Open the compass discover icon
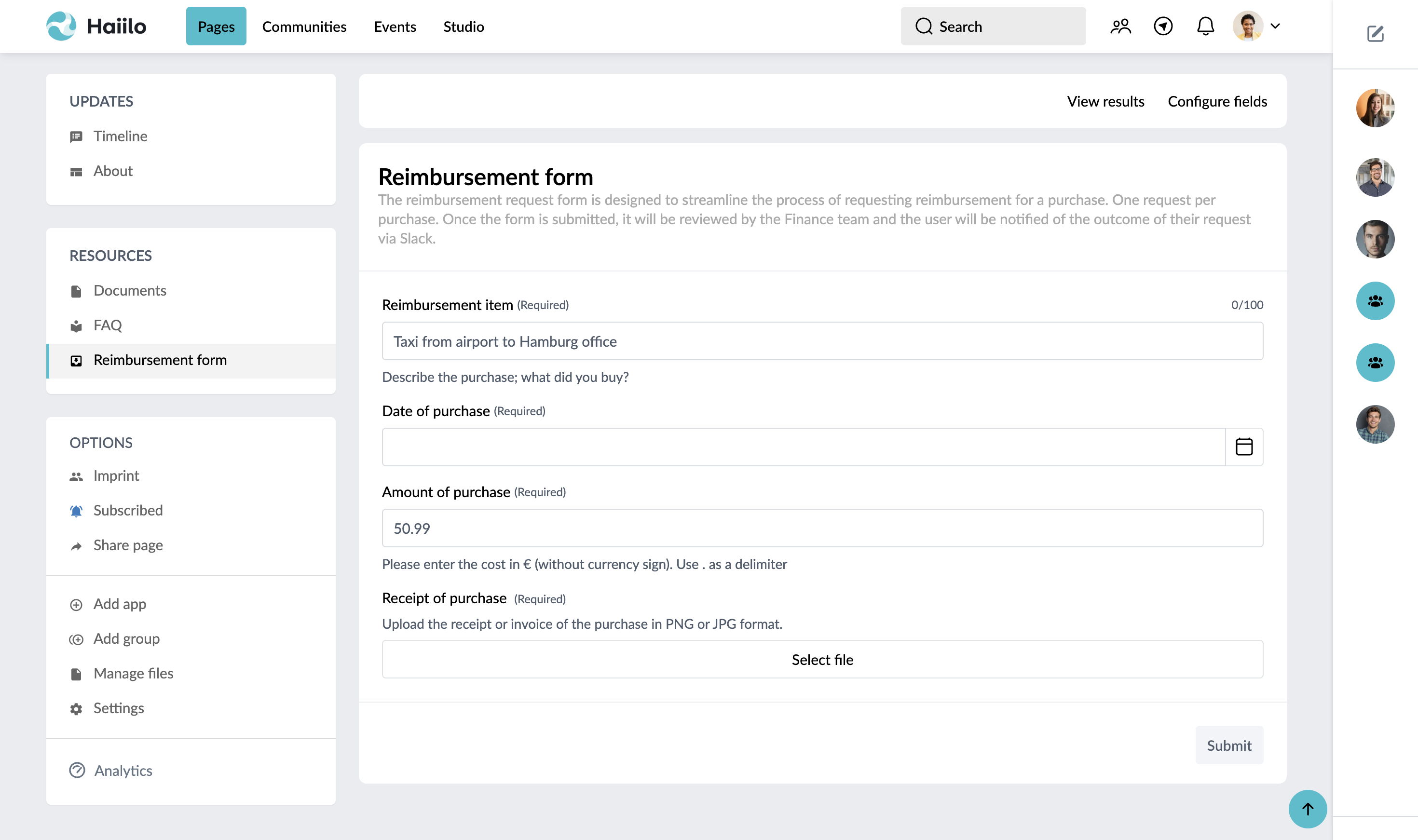The image size is (1418, 840). coord(1163,26)
